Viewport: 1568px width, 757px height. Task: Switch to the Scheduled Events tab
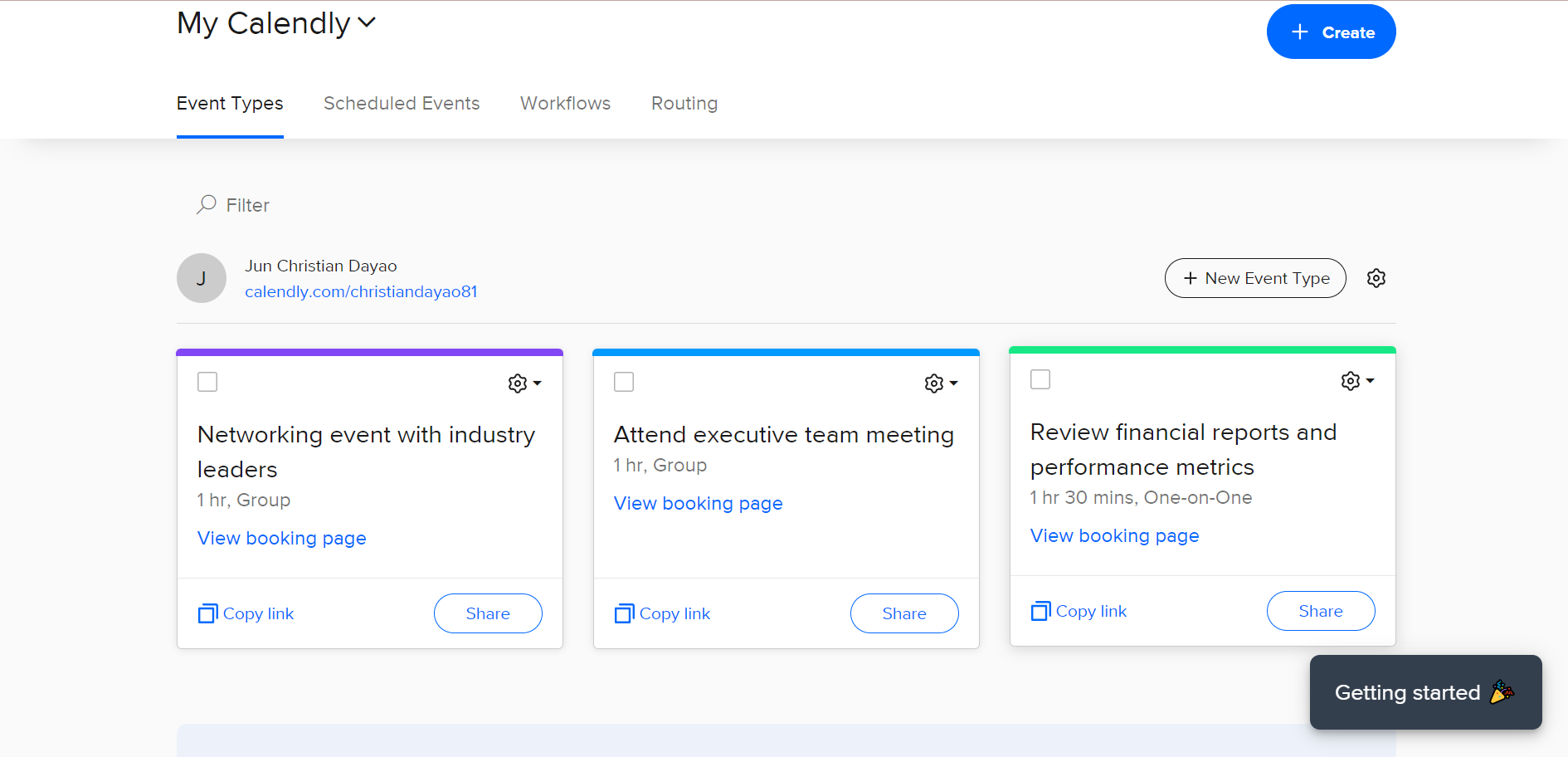click(x=402, y=104)
